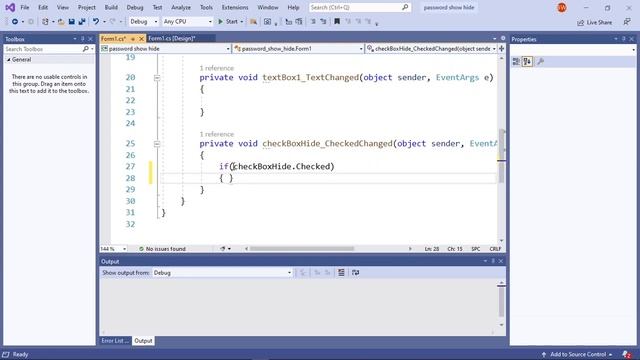Click the bookmark toggle icon in toolbar

[337, 22]
